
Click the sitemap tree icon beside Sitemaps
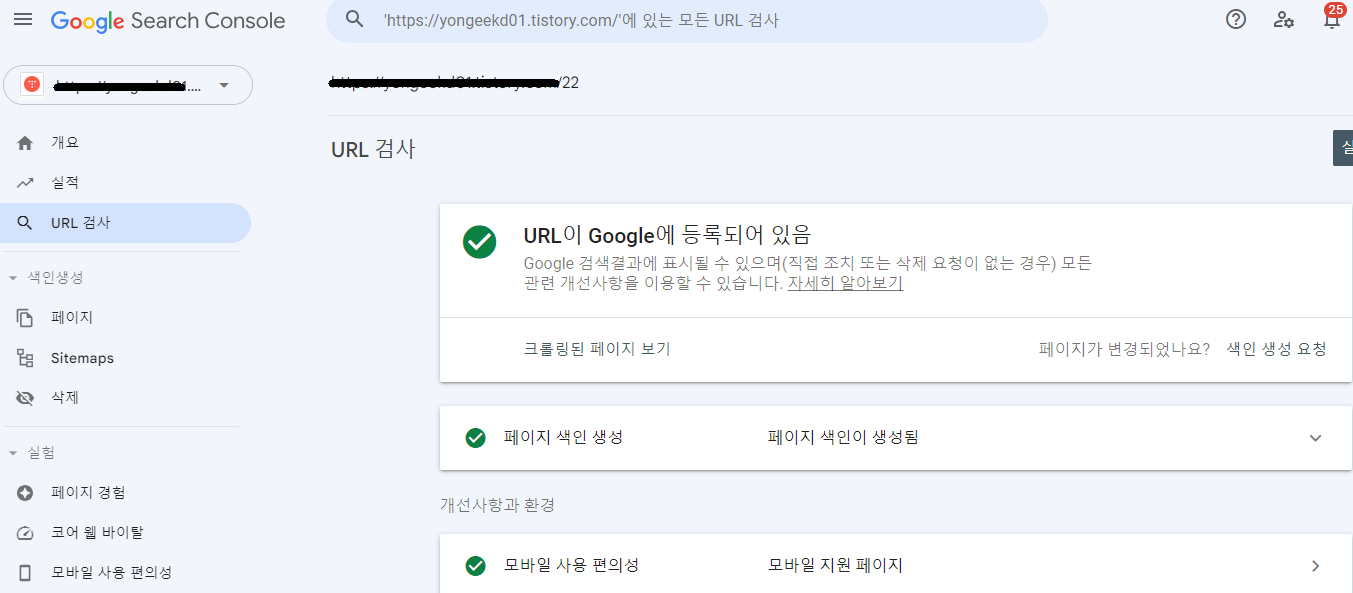tap(26, 358)
